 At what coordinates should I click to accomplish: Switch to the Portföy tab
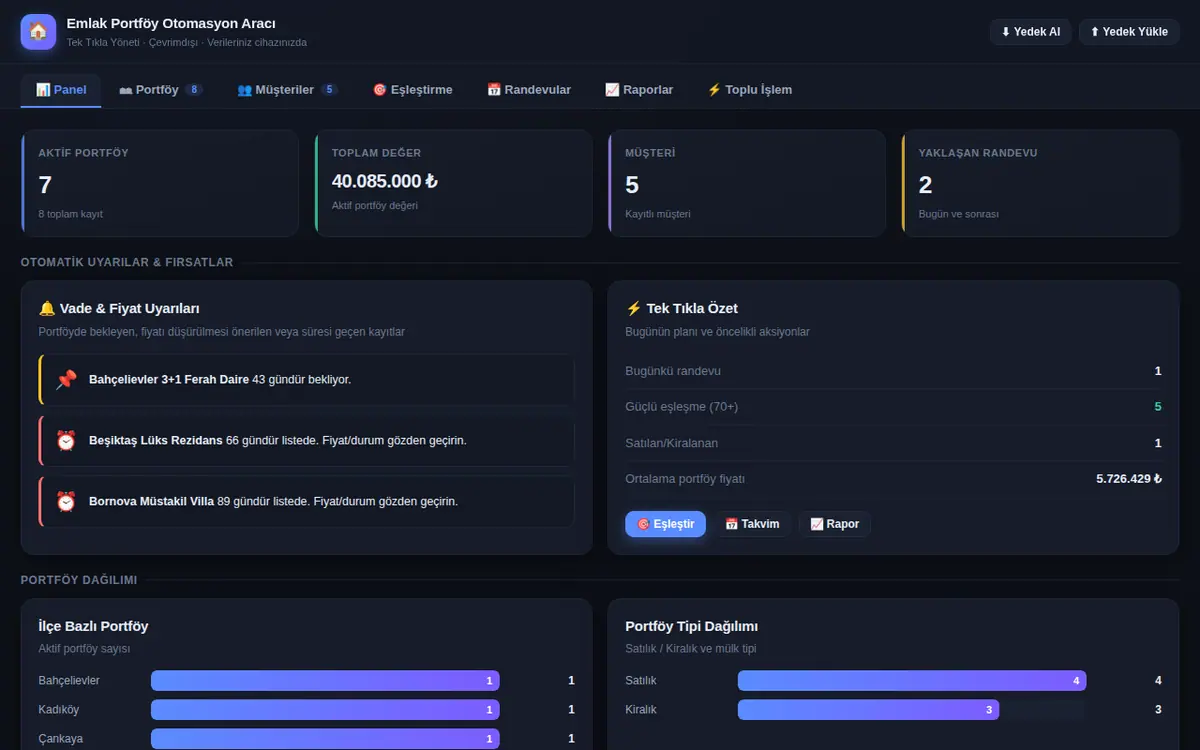tap(160, 90)
